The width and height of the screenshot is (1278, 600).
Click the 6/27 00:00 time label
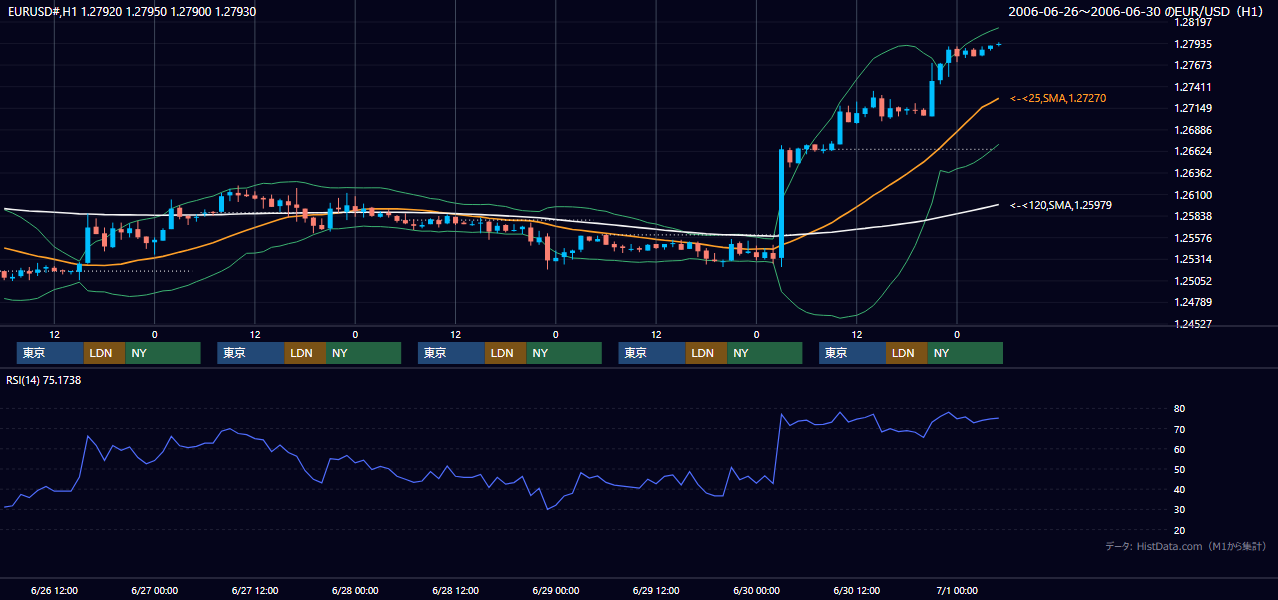154,590
